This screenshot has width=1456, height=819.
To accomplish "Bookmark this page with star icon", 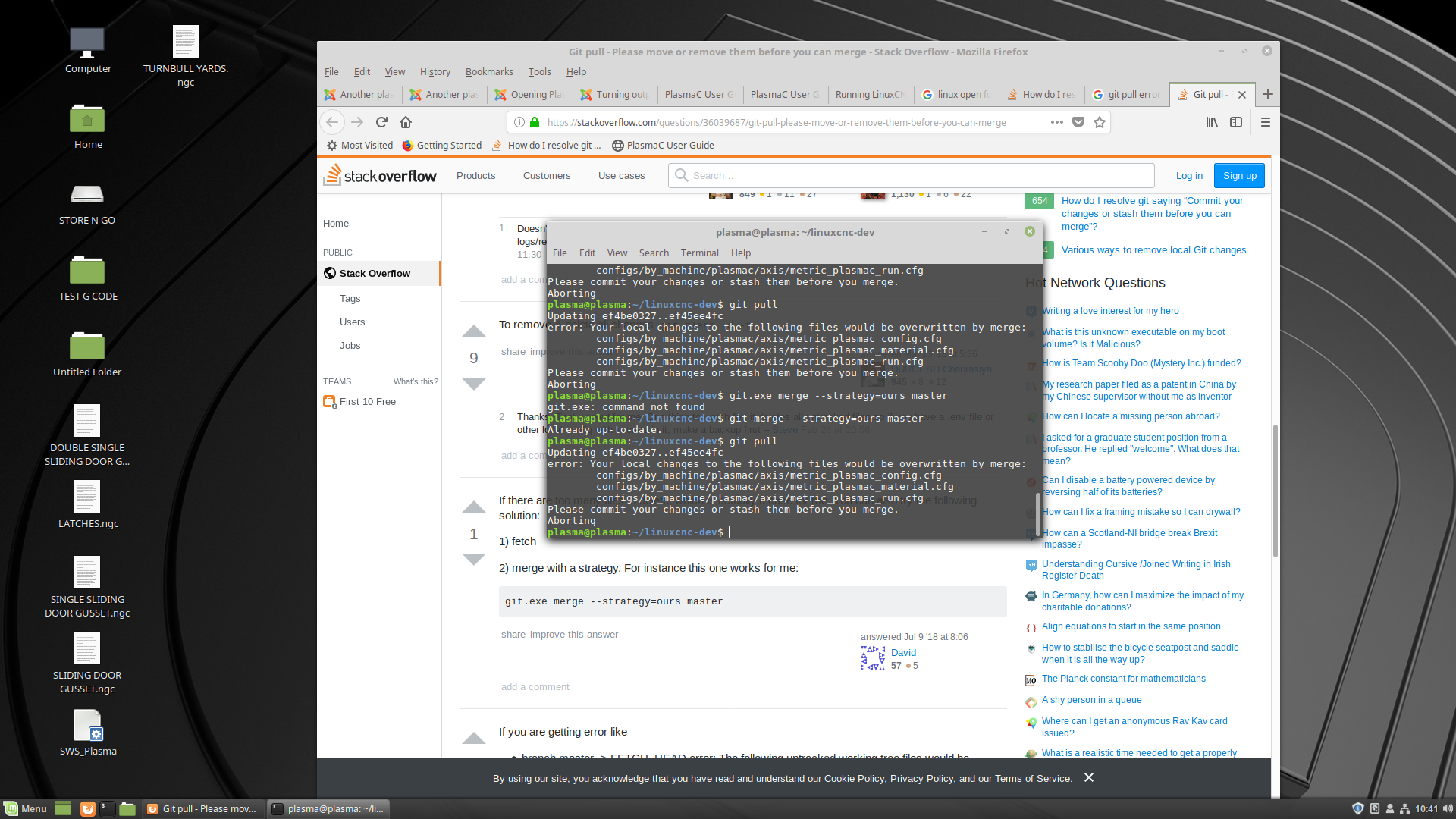I will pos(1100,122).
